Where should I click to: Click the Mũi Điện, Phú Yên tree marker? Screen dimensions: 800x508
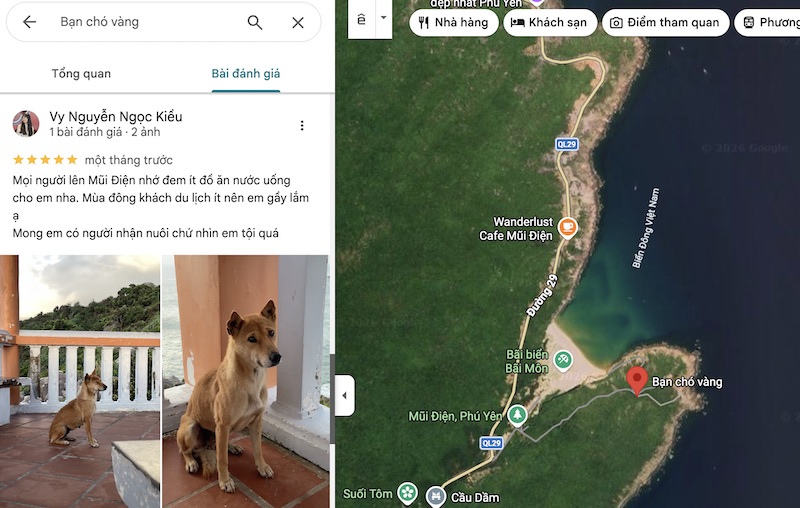pos(517,415)
